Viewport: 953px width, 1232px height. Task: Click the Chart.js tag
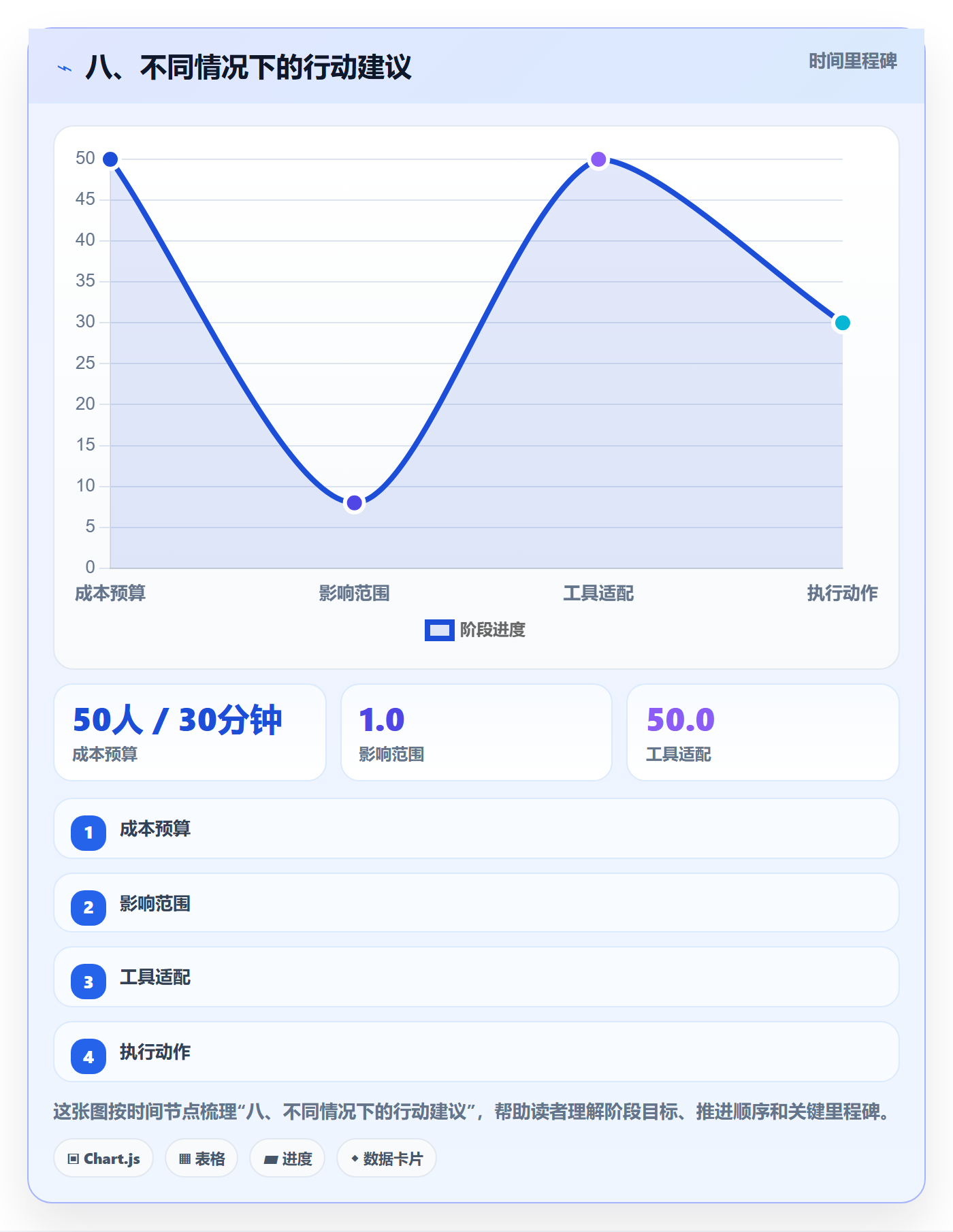click(x=103, y=1158)
